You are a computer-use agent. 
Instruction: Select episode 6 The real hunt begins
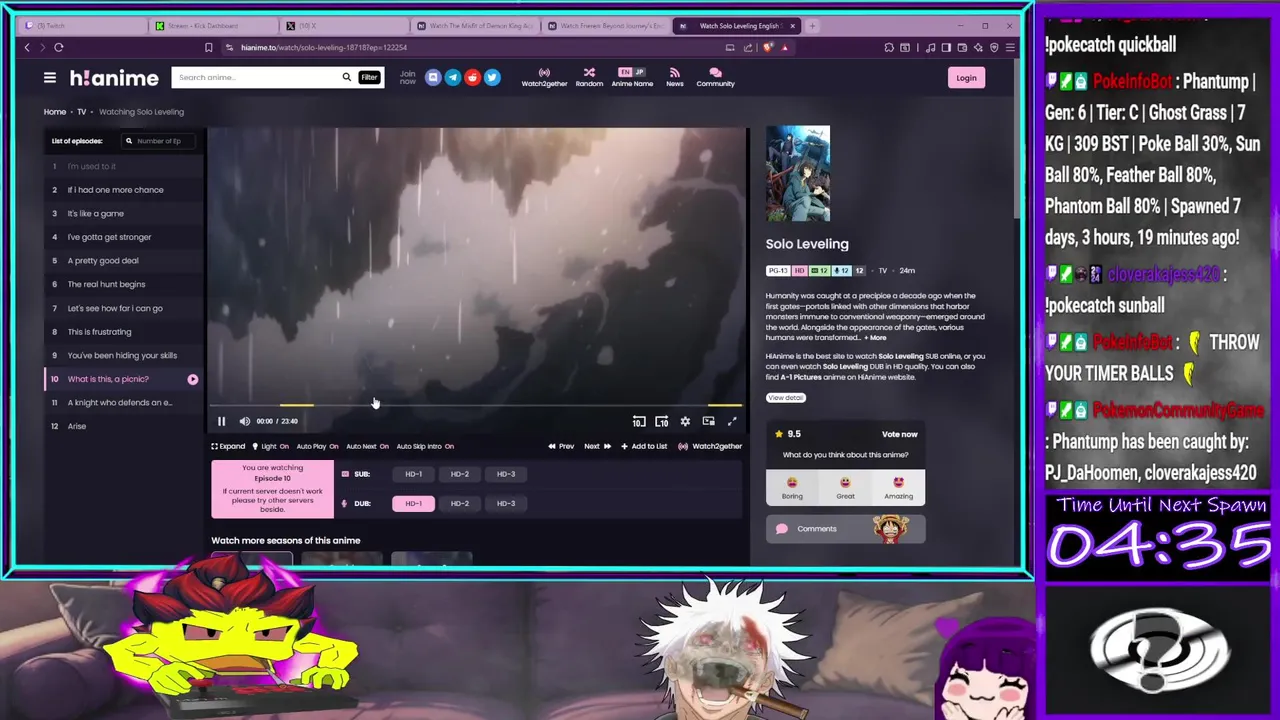point(124,284)
